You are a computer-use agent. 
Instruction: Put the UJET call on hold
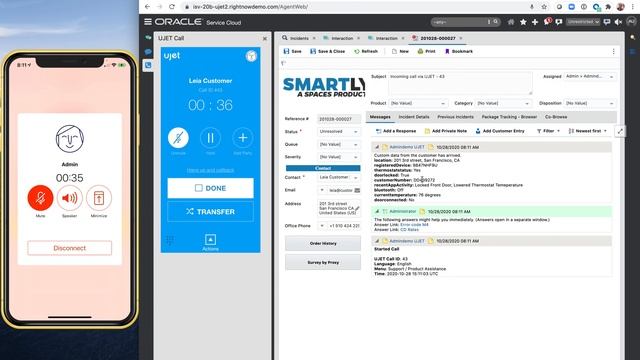pyautogui.click(x=210, y=138)
